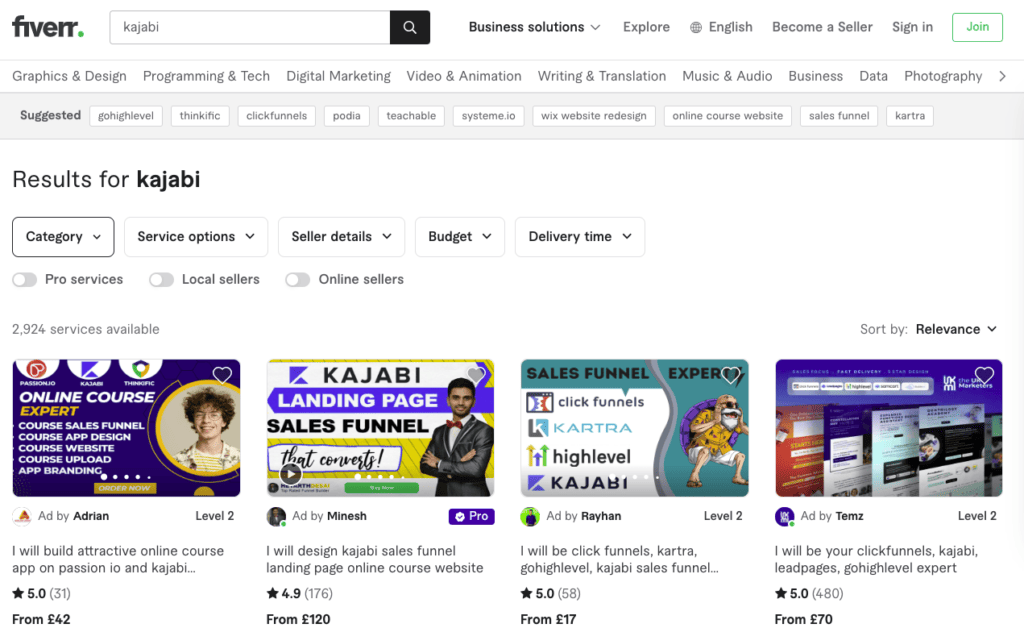Image resolution: width=1024 pixels, height=628 pixels.
Task: Expand the Budget filter
Action: click(x=460, y=237)
